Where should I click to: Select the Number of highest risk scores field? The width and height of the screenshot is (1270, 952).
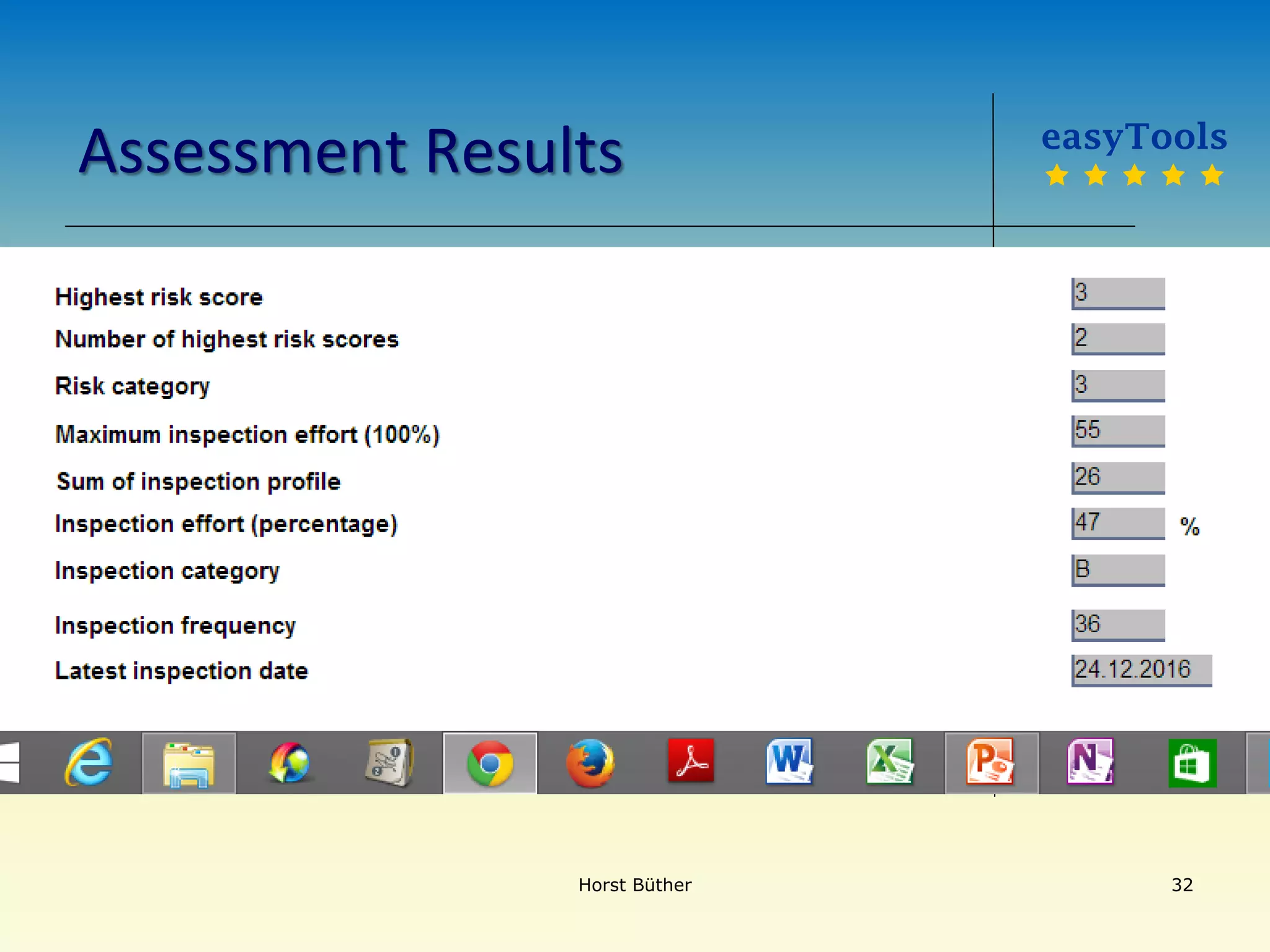pyautogui.click(x=1118, y=339)
